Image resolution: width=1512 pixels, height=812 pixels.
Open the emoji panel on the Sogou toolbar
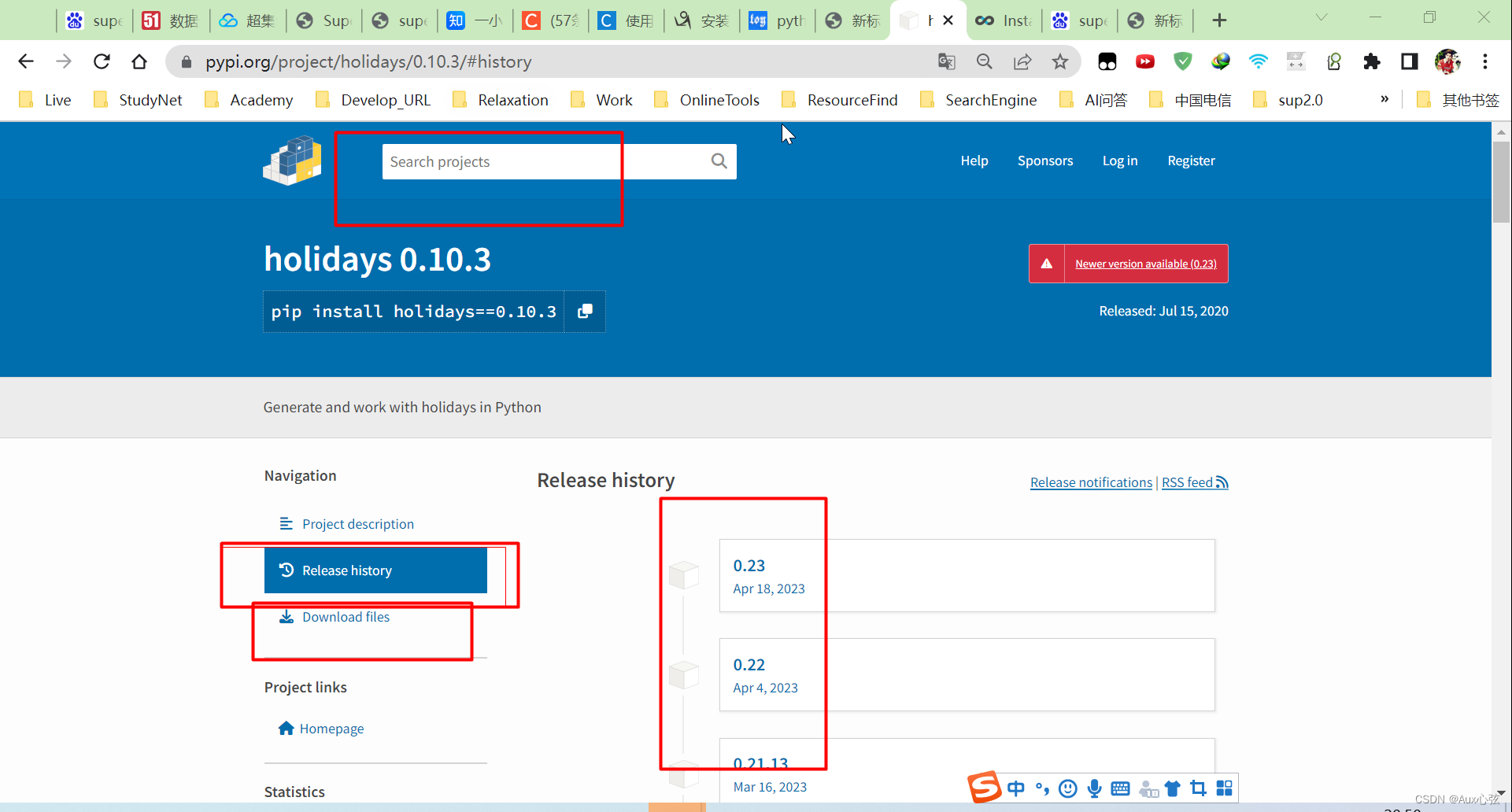tap(1067, 788)
